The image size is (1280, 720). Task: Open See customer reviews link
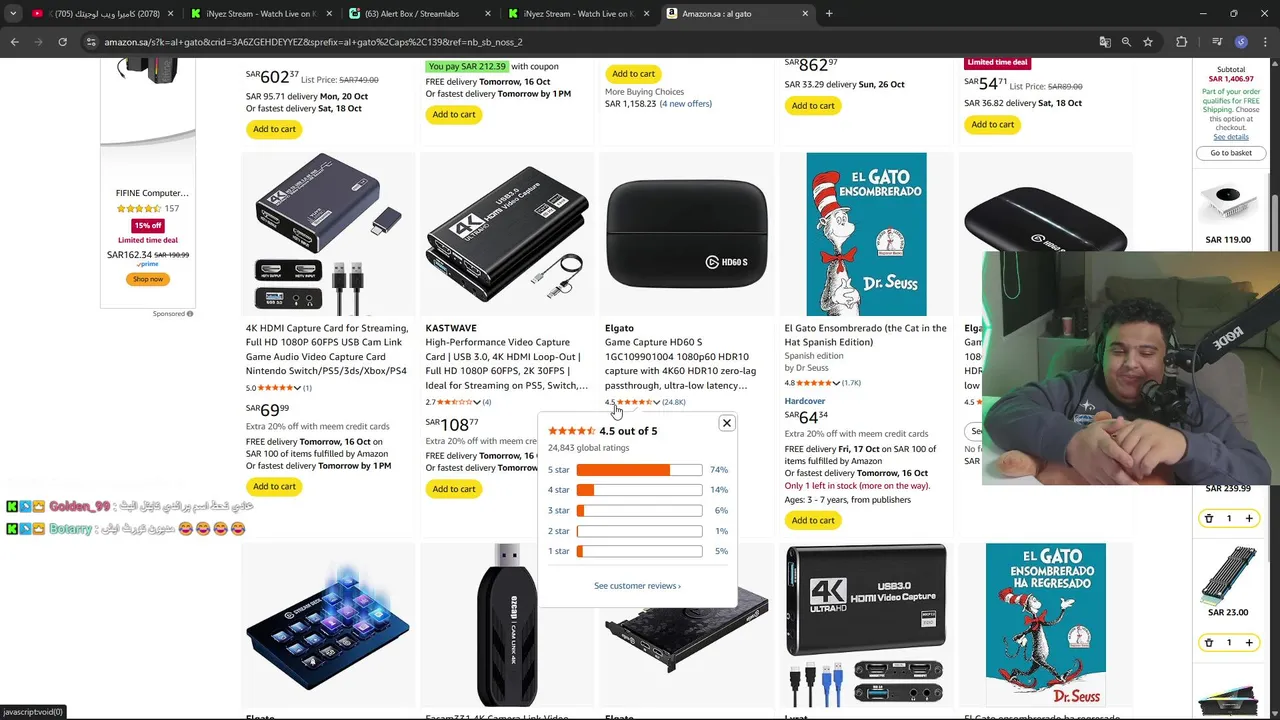pos(637,586)
